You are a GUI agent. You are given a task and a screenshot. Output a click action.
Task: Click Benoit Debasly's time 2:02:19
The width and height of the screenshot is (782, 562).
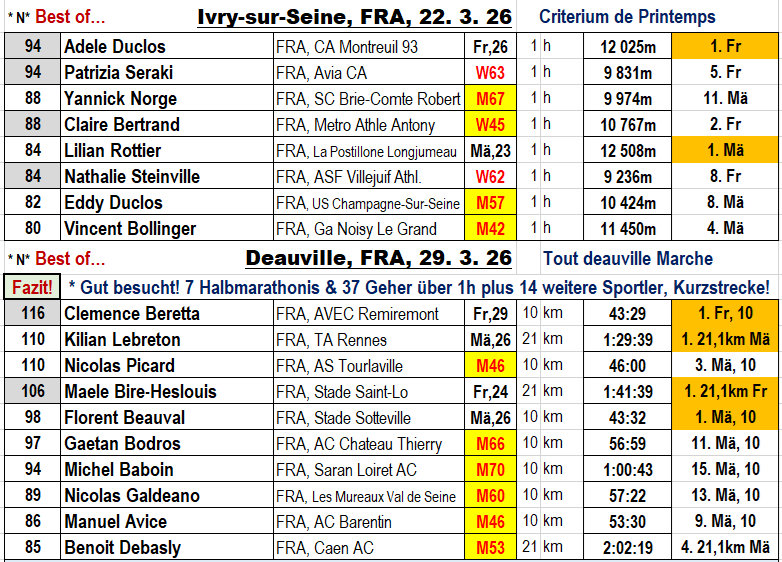628,548
